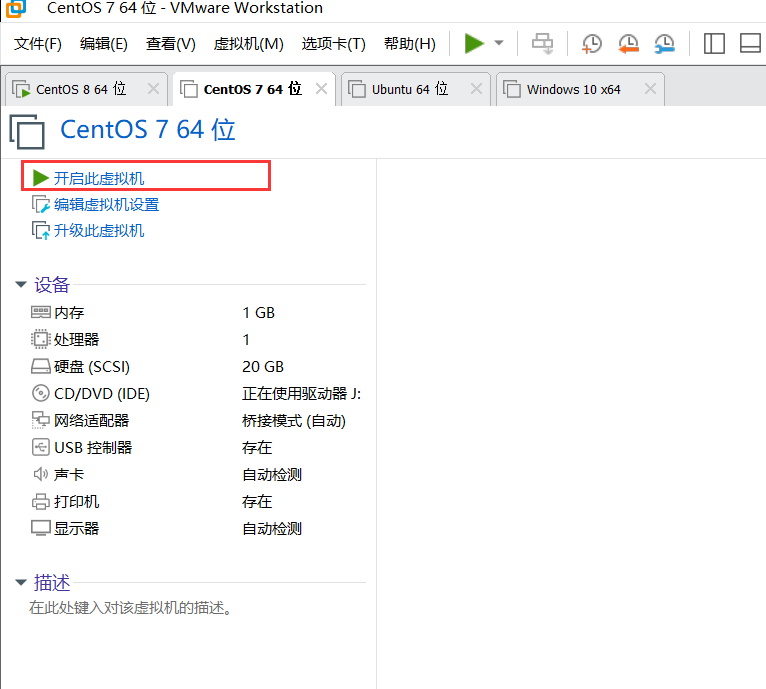
Task: Click the CentOS 7 64 位 page heading
Action: (x=148, y=130)
